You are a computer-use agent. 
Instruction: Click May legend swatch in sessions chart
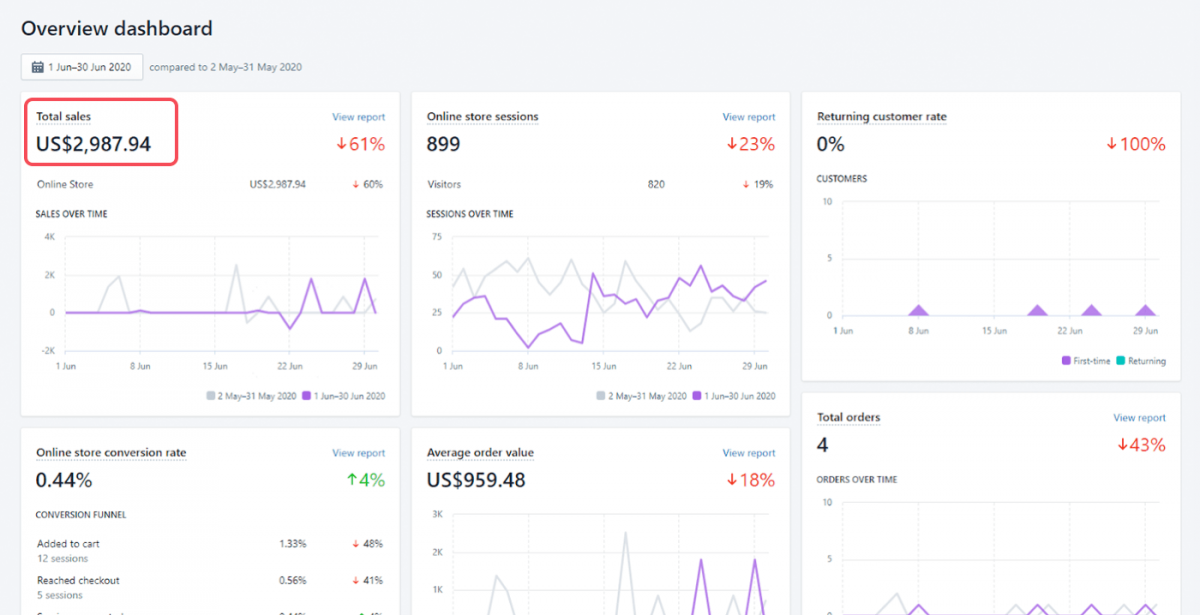(600, 396)
